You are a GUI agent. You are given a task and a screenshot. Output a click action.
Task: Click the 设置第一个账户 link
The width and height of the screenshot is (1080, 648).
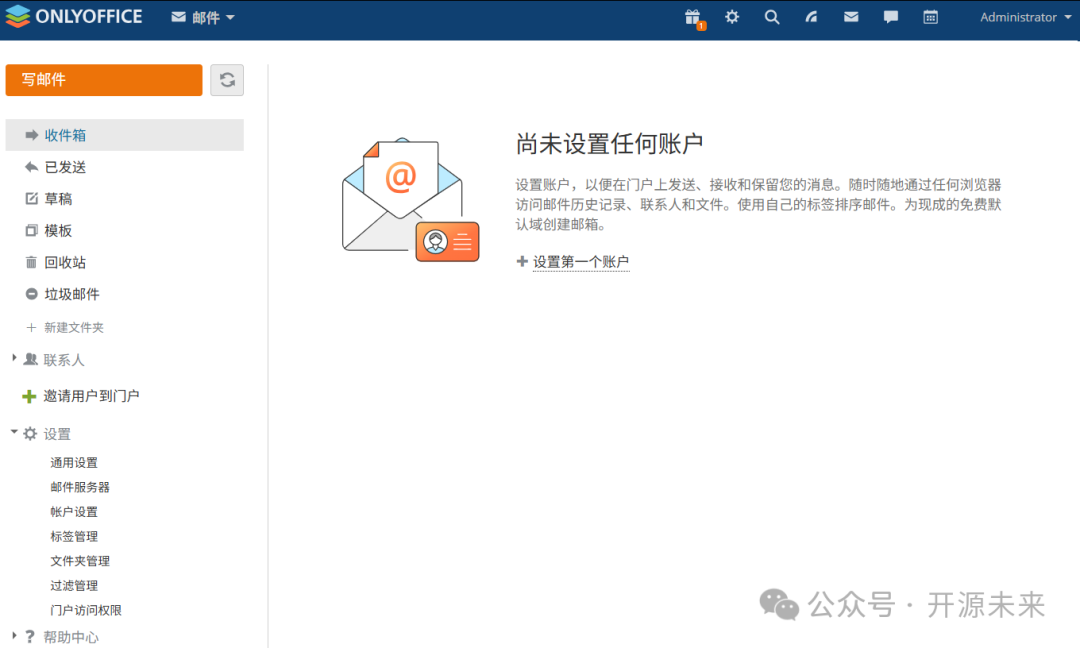[x=581, y=260]
